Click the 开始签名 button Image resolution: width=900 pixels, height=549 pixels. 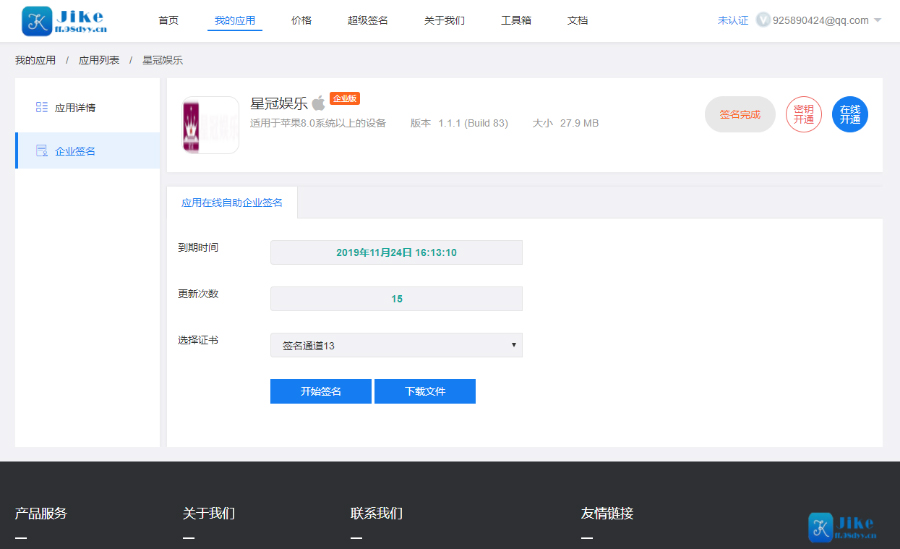pos(320,391)
